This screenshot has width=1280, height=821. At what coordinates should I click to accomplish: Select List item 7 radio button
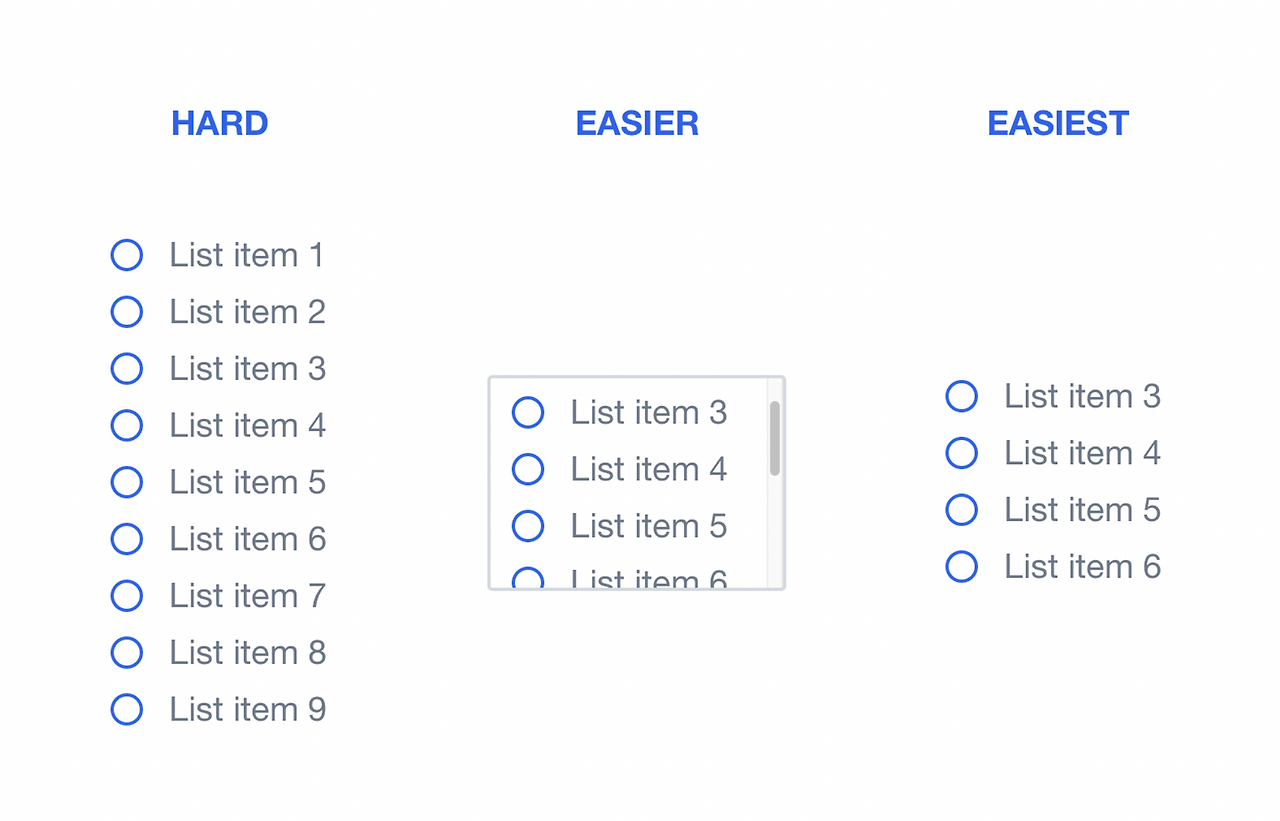point(127,596)
